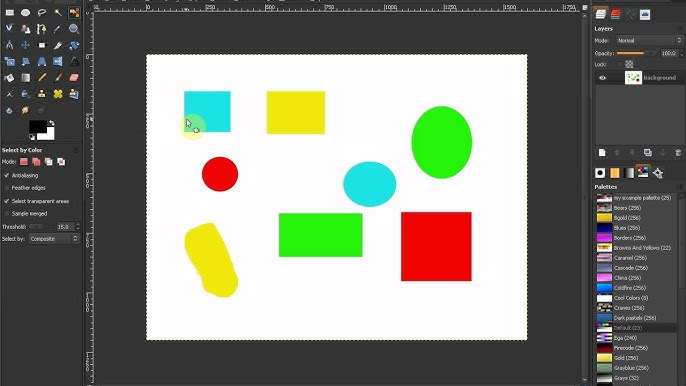This screenshot has width=686, height=386.
Task: Activate the Select by Color tool icon
Action: click(74, 13)
